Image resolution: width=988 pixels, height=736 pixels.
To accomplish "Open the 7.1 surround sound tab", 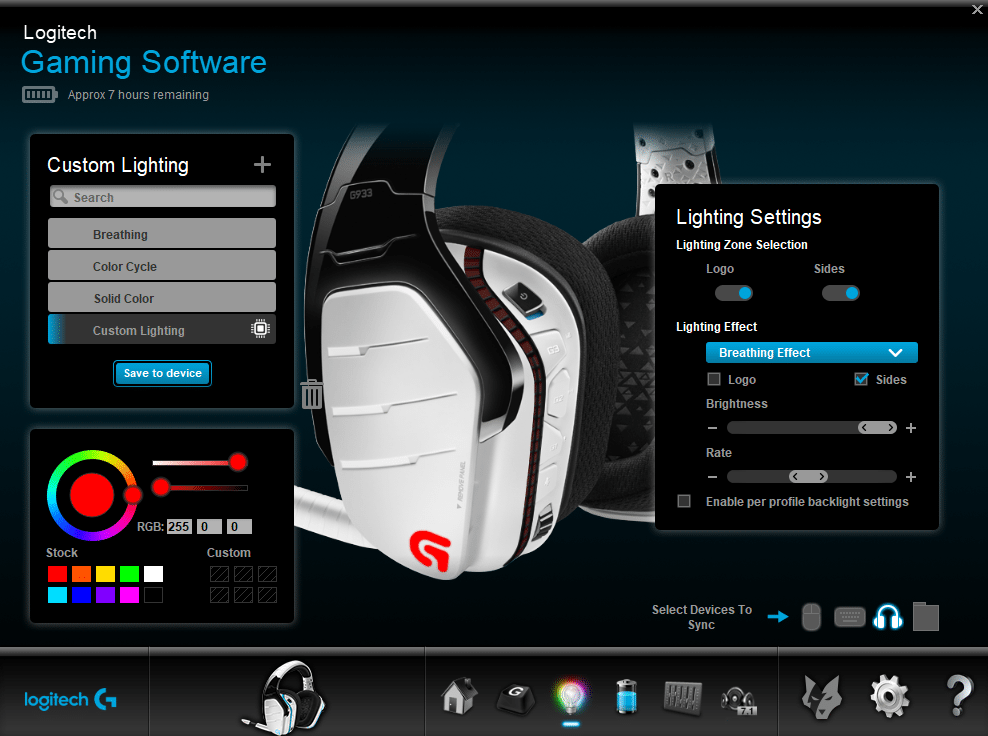I will [738, 701].
